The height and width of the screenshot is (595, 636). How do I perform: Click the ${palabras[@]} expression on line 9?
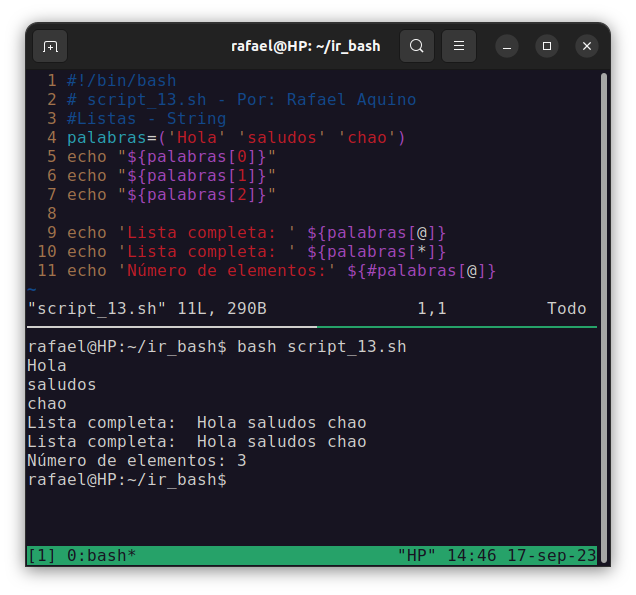tap(376, 232)
